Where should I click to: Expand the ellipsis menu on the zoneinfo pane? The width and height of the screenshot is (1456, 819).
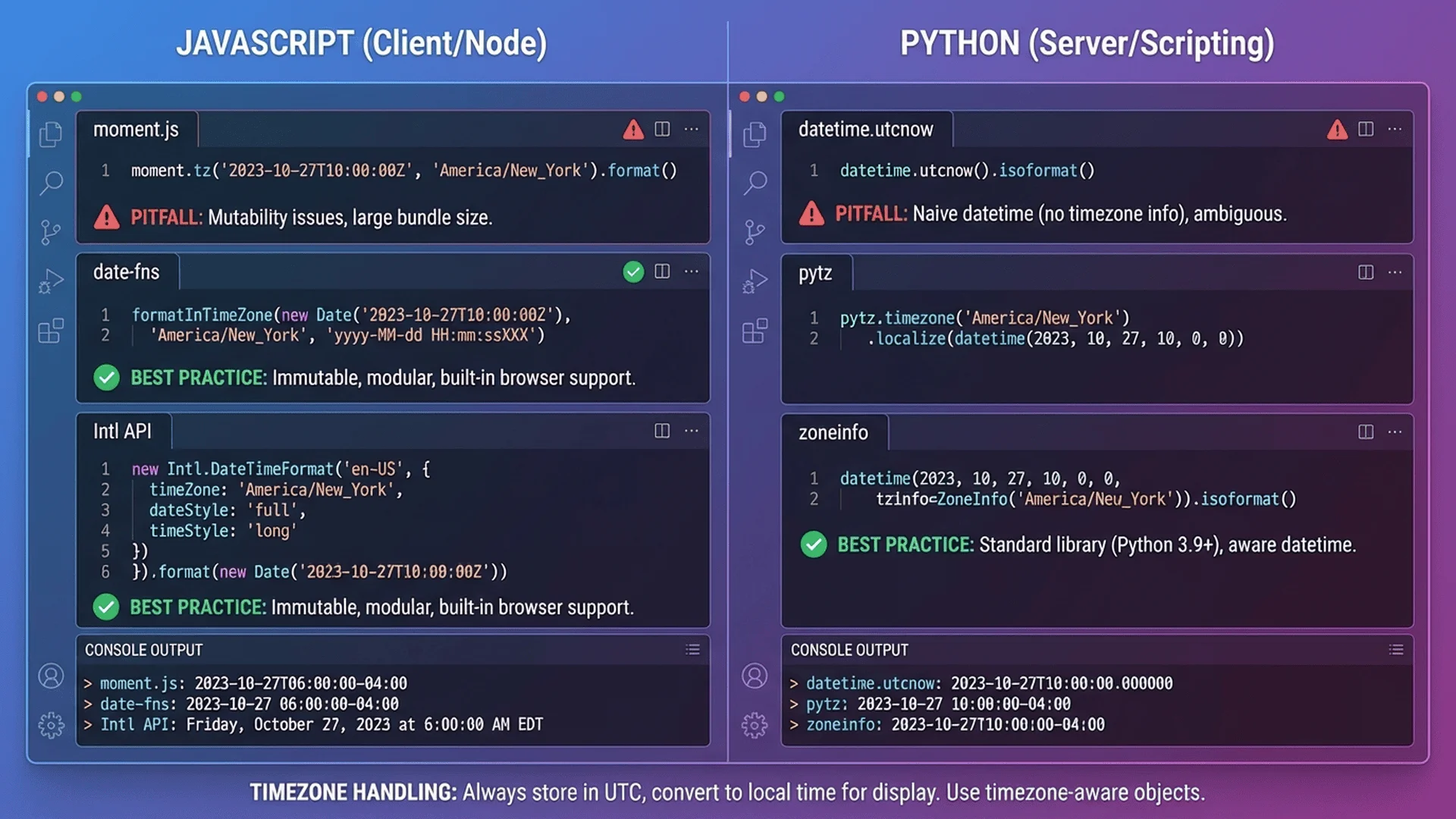click(x=1395, y=431)
